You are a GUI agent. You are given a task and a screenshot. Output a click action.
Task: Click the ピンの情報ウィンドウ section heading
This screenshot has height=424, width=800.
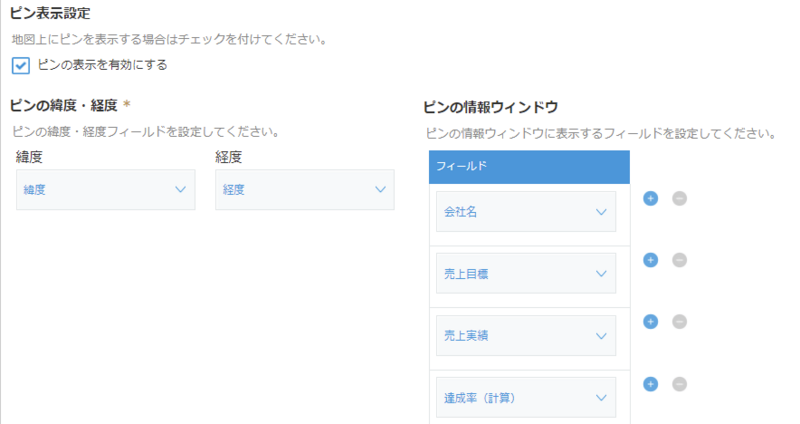490,106
